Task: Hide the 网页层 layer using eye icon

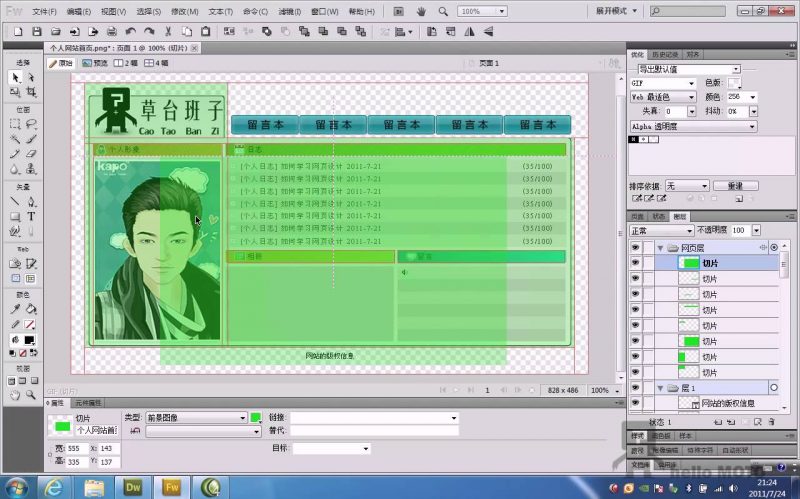Action: tap(635, 247)
